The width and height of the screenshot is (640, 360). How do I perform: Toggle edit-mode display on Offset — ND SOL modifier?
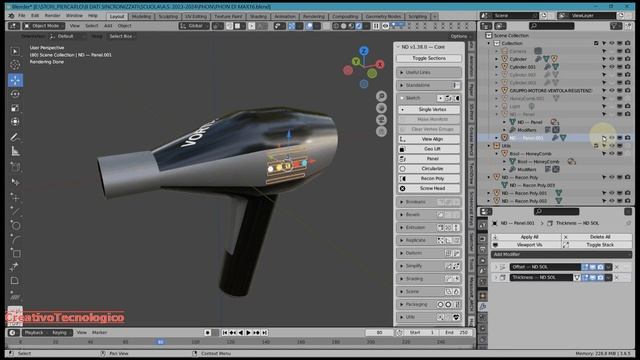585,267
